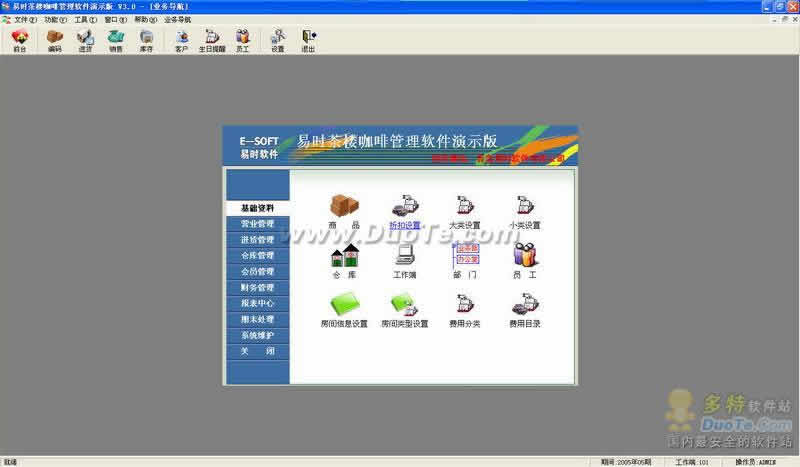Open the 员工 icon in navigation panel
Viewport: 800px width, 467px height.
click(525, 256)
